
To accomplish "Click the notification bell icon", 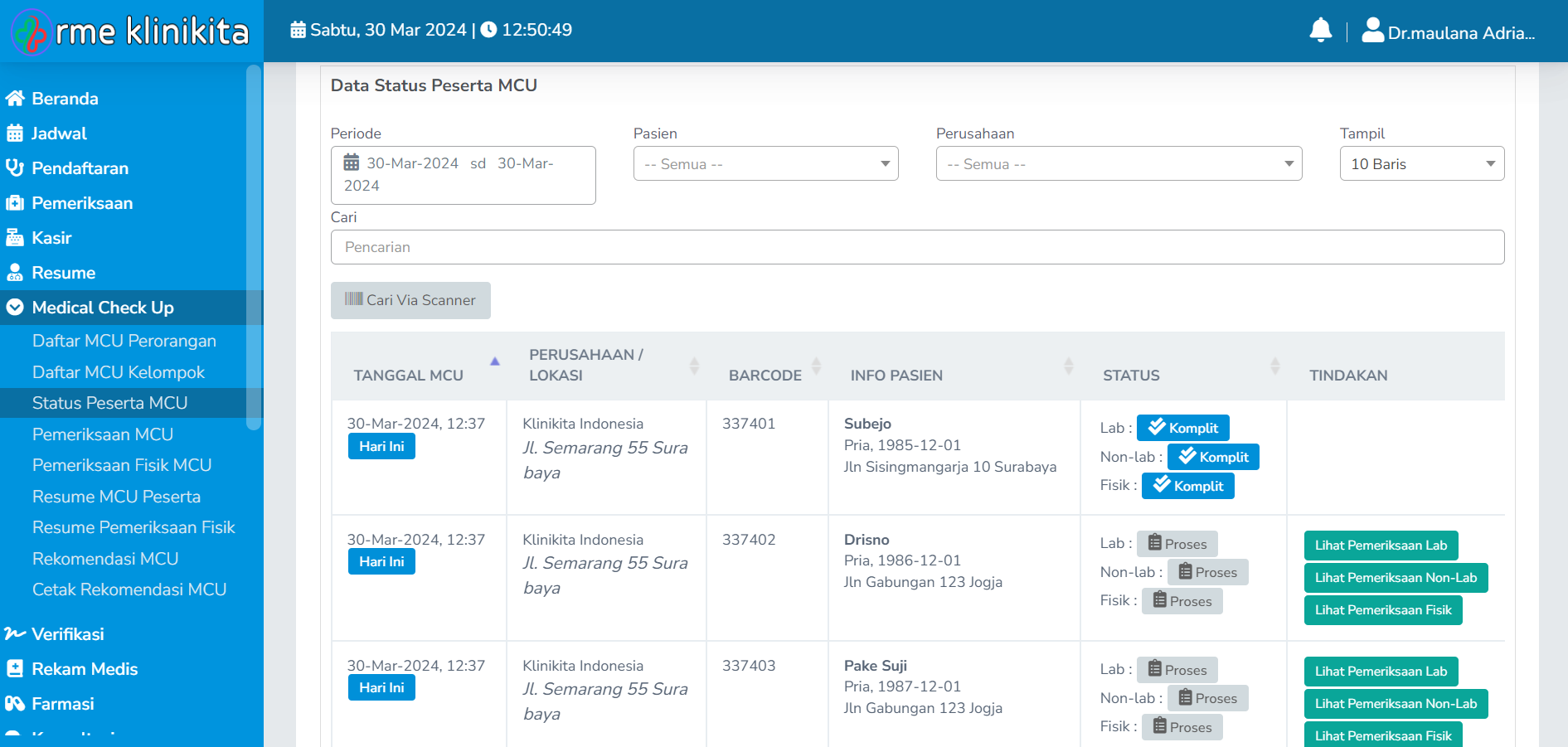I will 1320,31.
